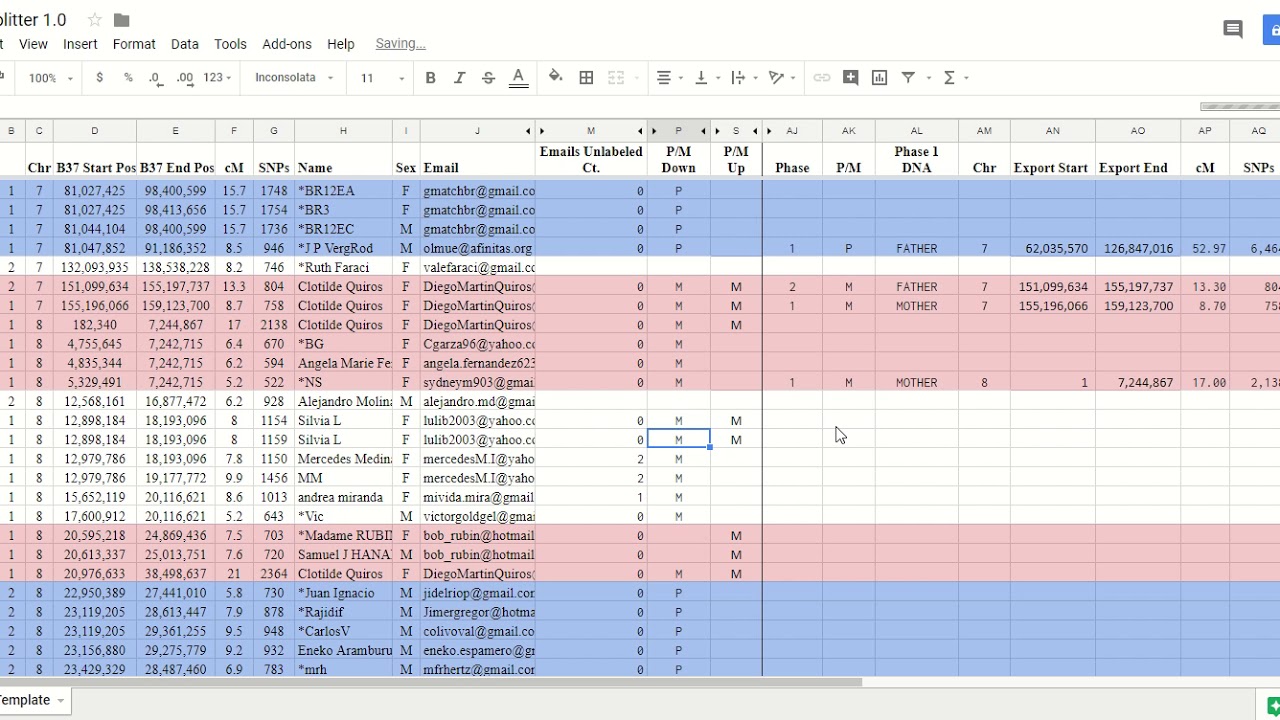This screenshot has width=1280, height=720.
Task: Open the fill color bucket
Action: pyautogui.click(x=556, y=77)
